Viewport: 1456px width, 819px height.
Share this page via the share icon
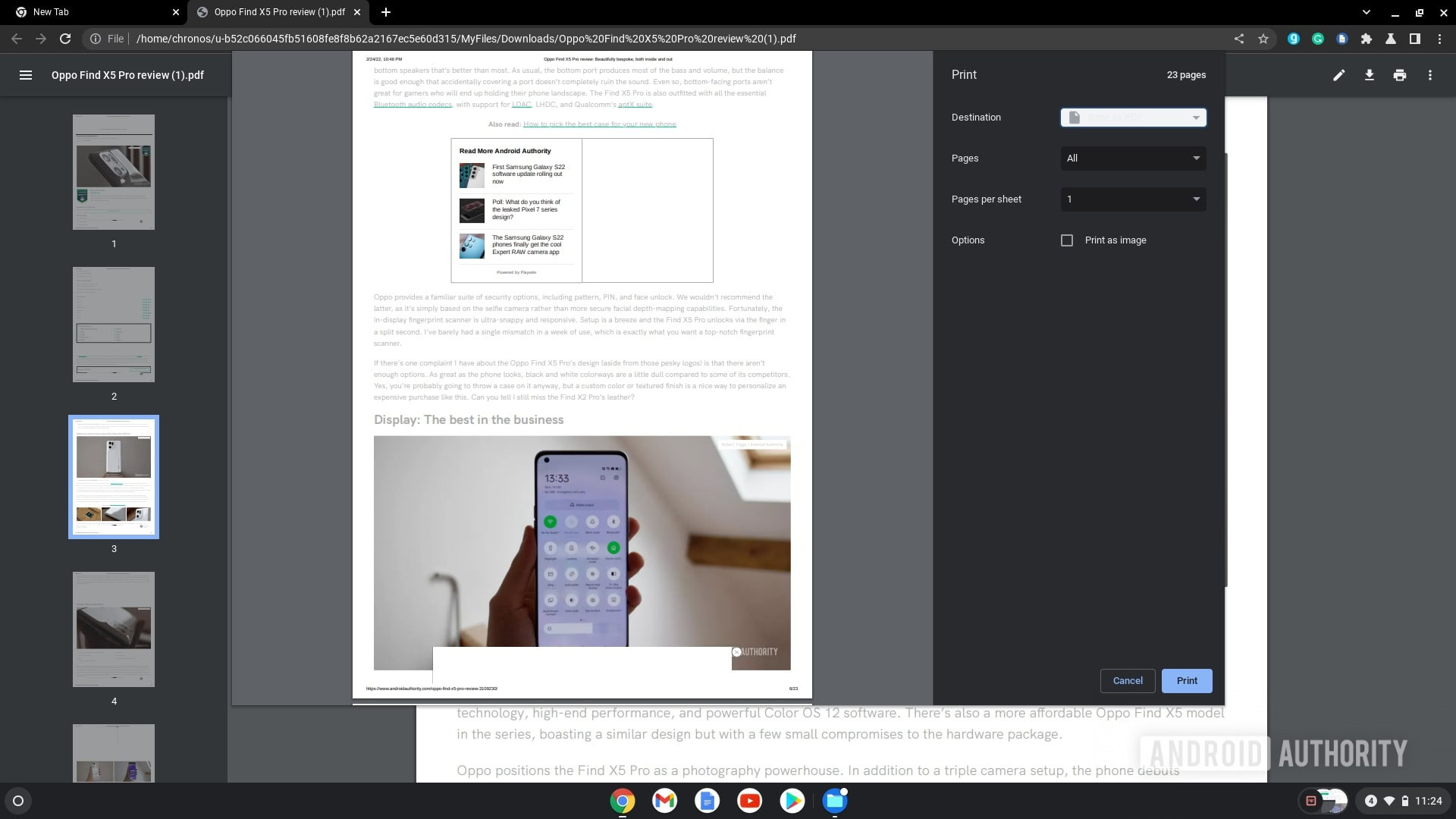(x=1239, y=39)
